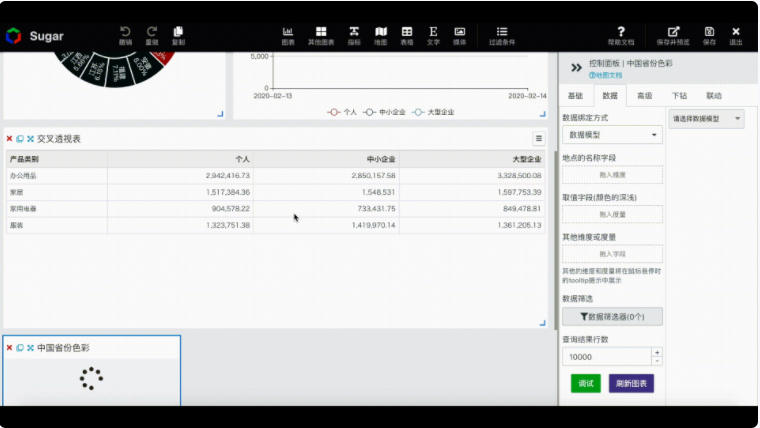Screen dimensions: 760x428
Task: Click blue cross icon beside 中国省份色彩
Action: point(31,348)
